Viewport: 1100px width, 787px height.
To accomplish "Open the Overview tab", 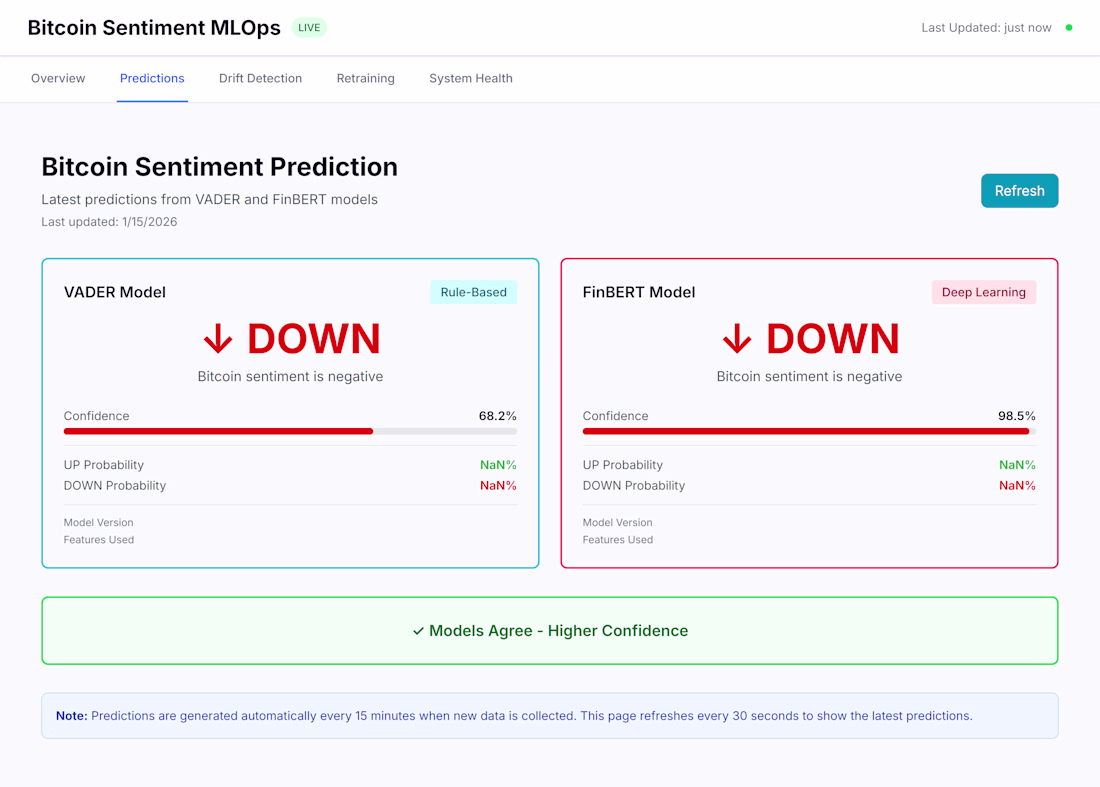I will tap(58, 78).
